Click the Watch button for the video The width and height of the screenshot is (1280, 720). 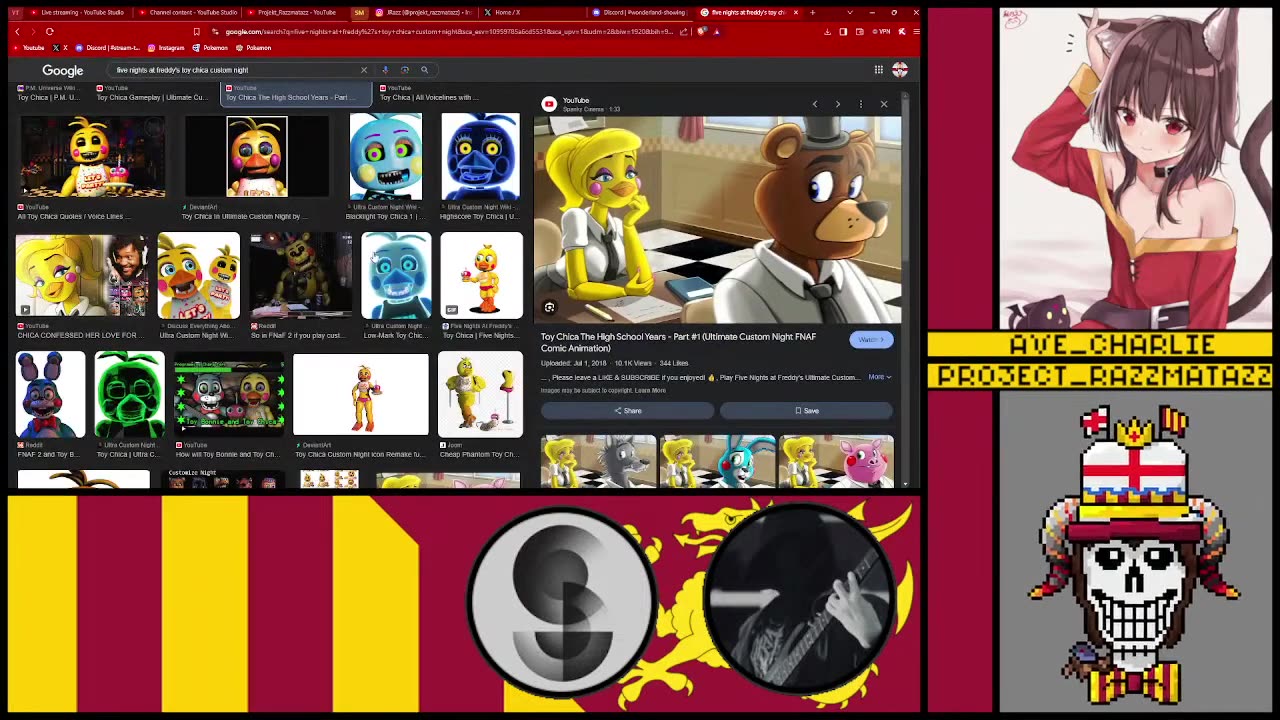tap(870, 340)
